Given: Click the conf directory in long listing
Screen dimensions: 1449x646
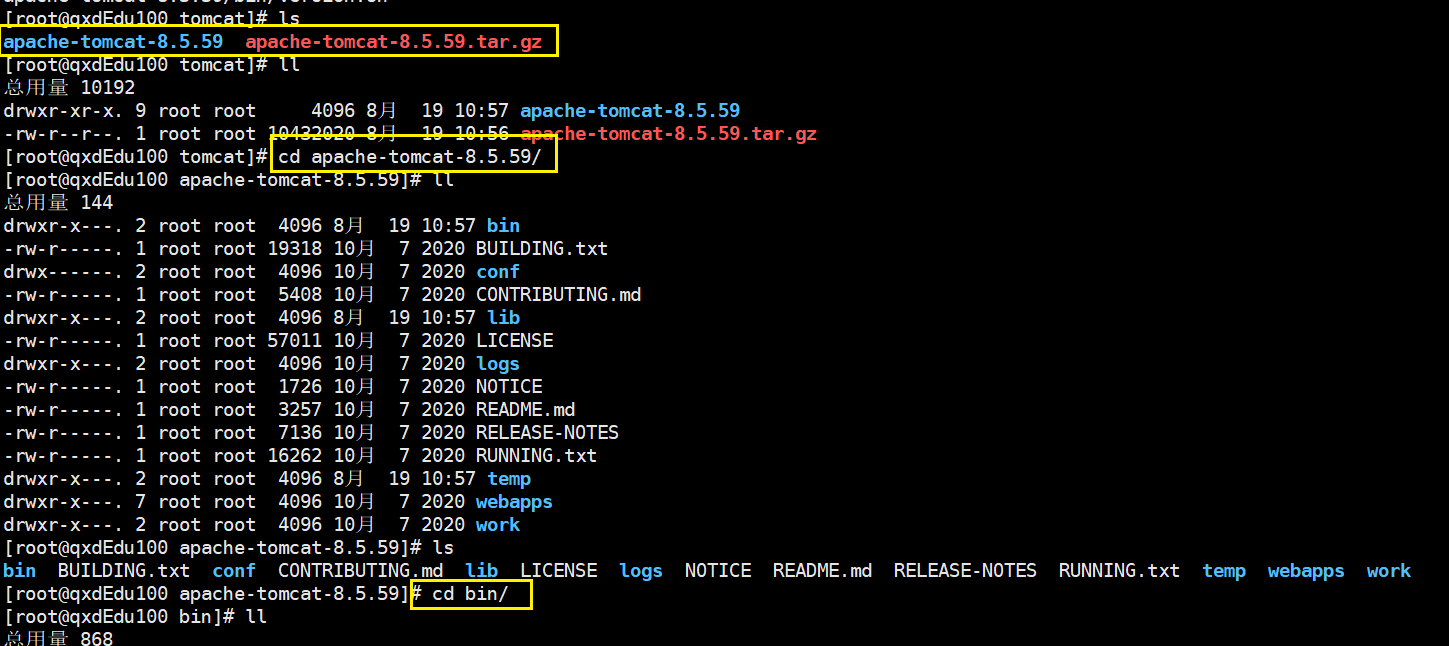Looking at the screenshot, I should (x=498, y=272).
